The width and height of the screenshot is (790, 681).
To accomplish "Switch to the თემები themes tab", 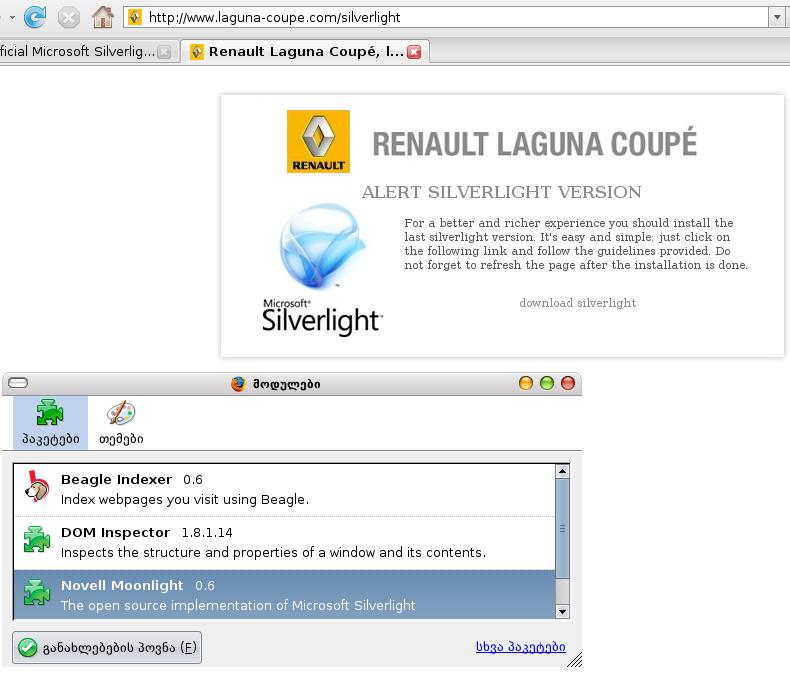I will coord(121,423).
